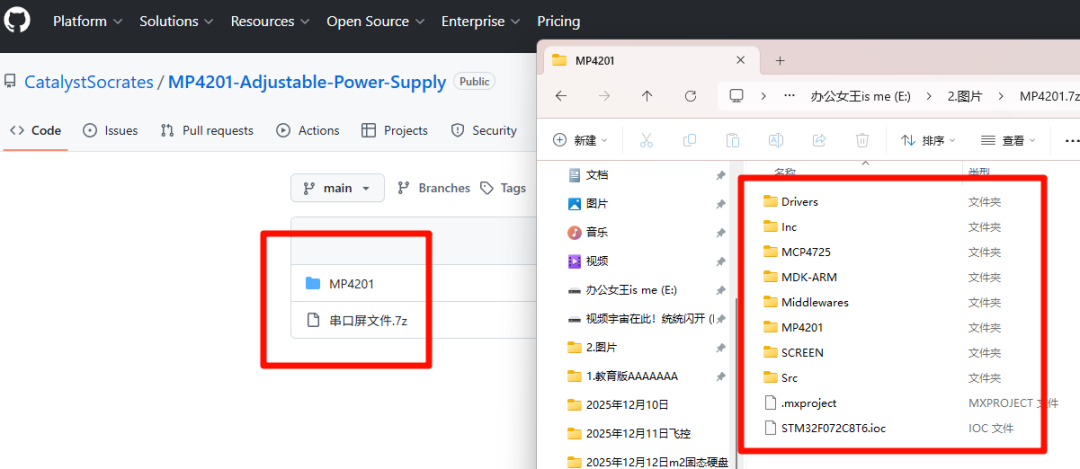Open 串口屏文件.7z file on GitHub

[x=368, y=320]
